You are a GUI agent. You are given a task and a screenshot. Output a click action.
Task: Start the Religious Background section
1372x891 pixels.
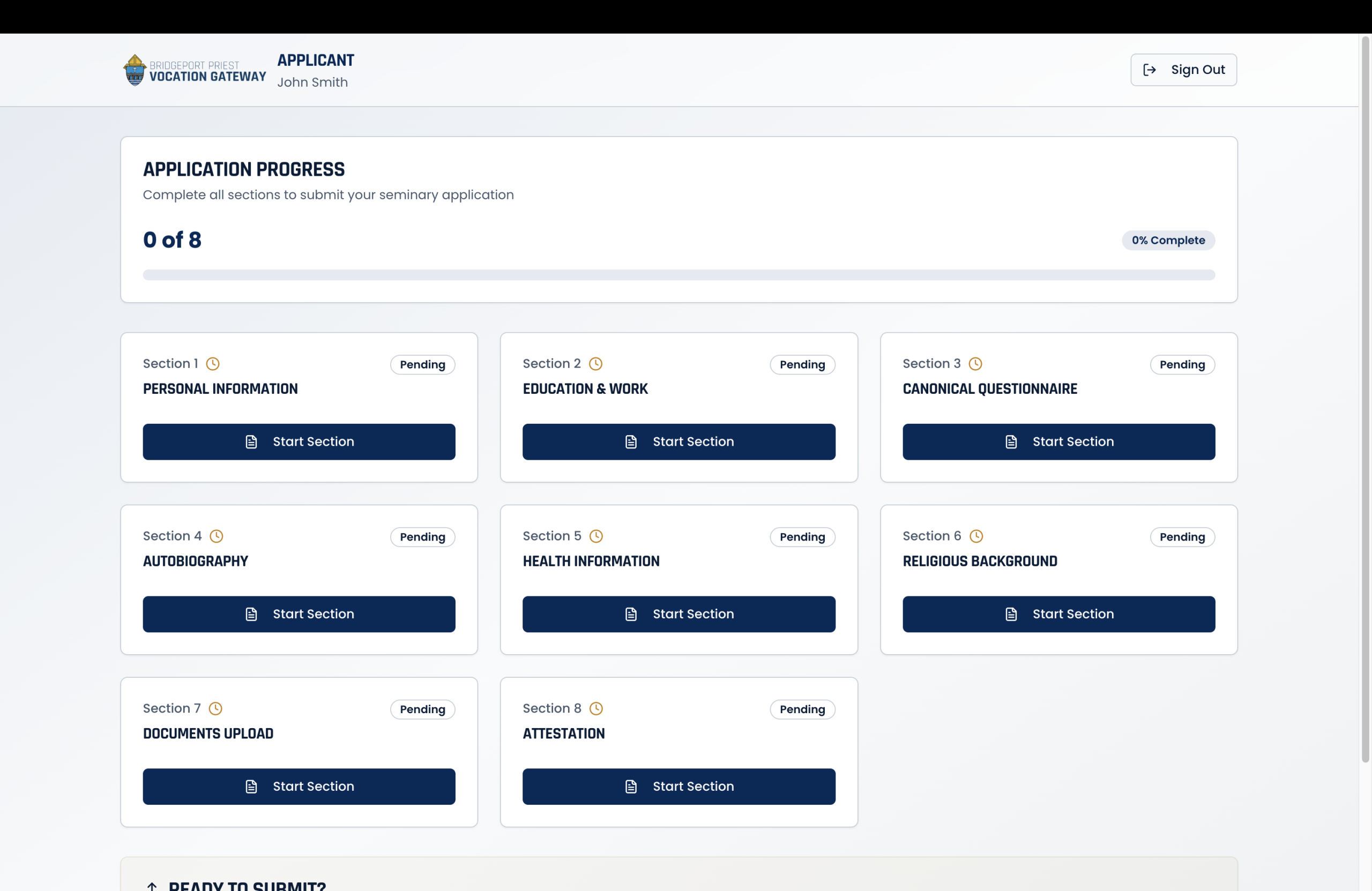point(1058,615)
